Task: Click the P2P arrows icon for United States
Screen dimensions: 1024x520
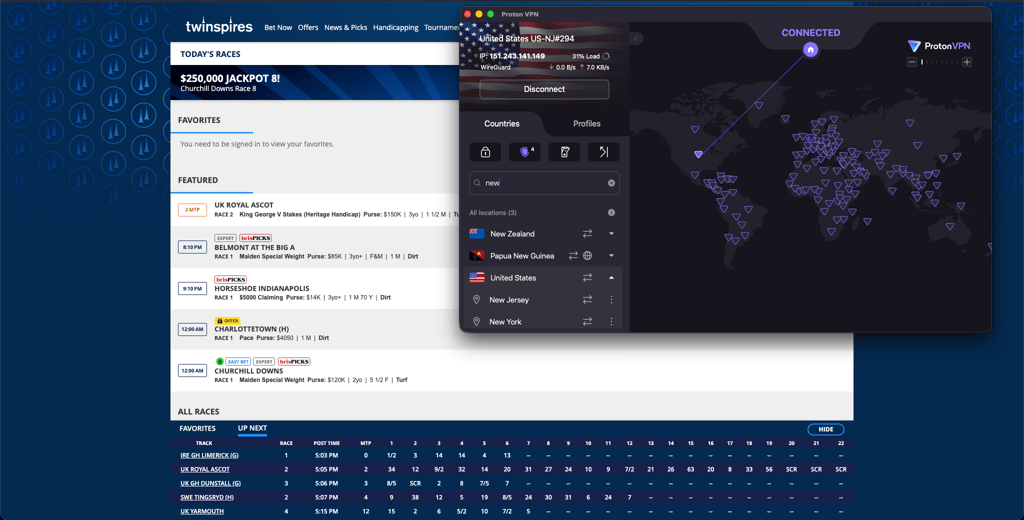Action: [587, 278]
